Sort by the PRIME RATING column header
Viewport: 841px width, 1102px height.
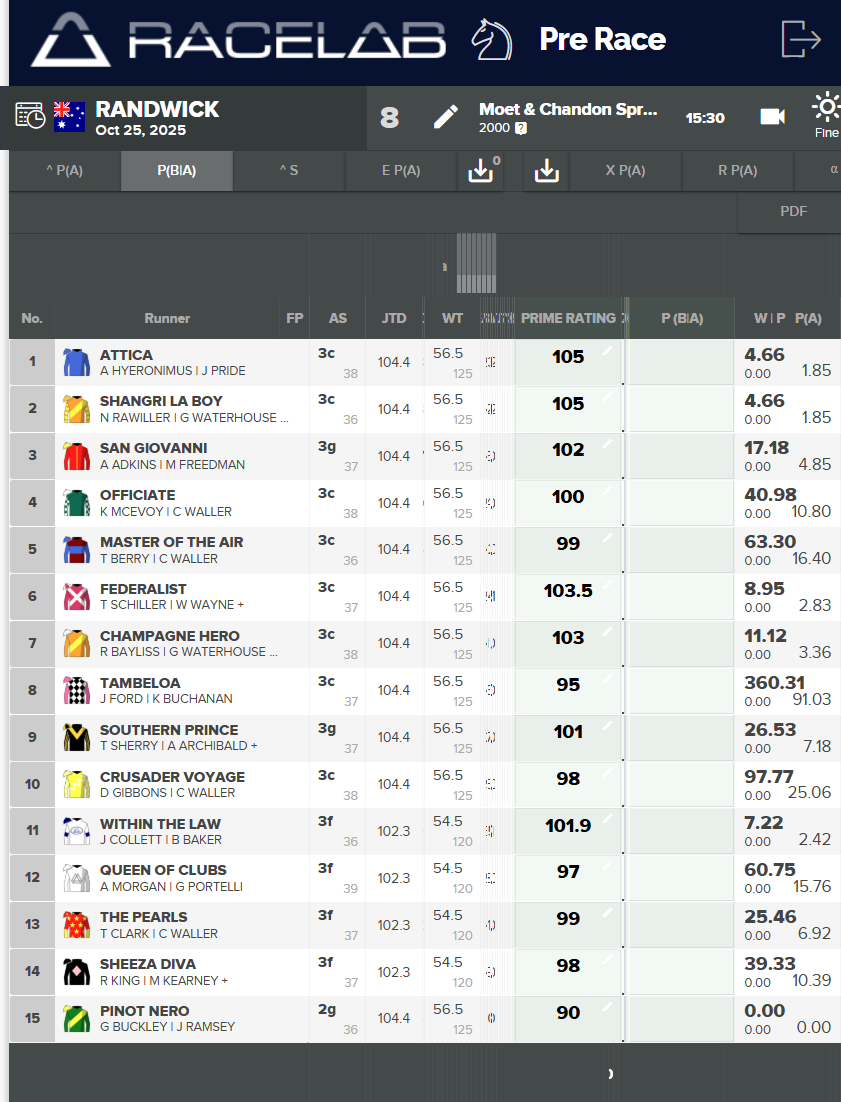pos(568,318)
